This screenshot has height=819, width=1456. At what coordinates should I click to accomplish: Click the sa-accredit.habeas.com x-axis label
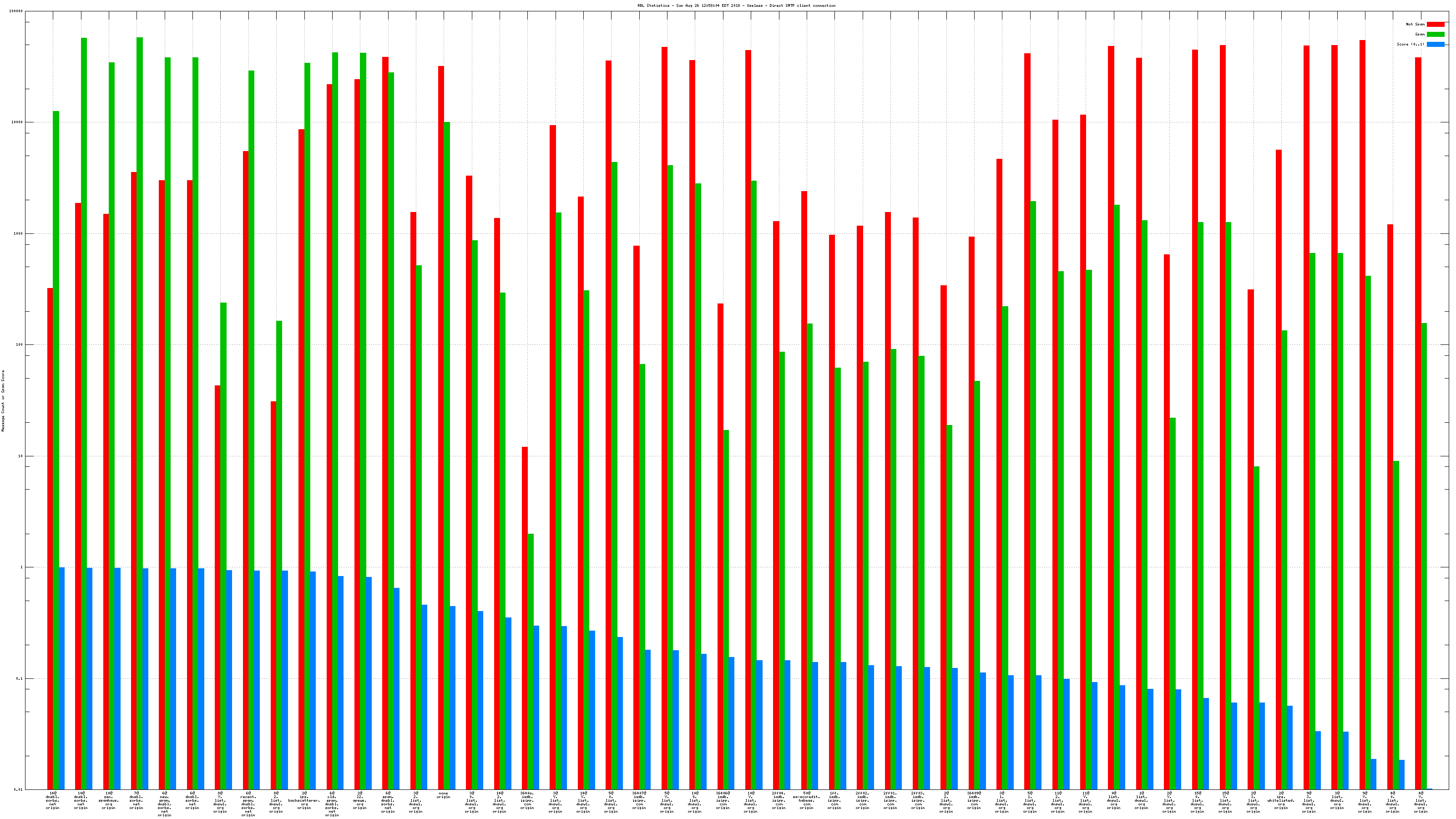[806, 800]
